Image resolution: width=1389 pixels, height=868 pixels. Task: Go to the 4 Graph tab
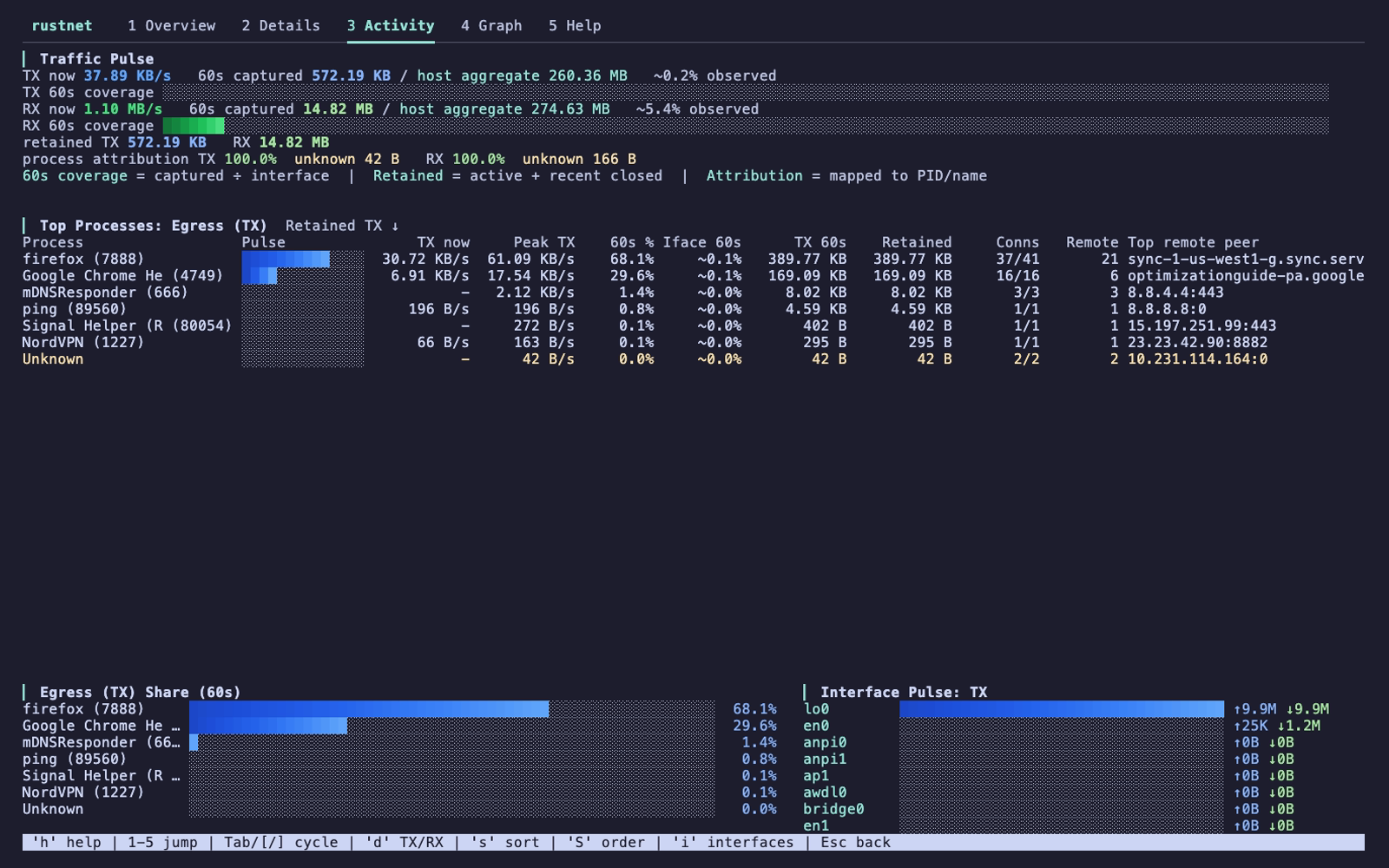click(x=491, y=26)
